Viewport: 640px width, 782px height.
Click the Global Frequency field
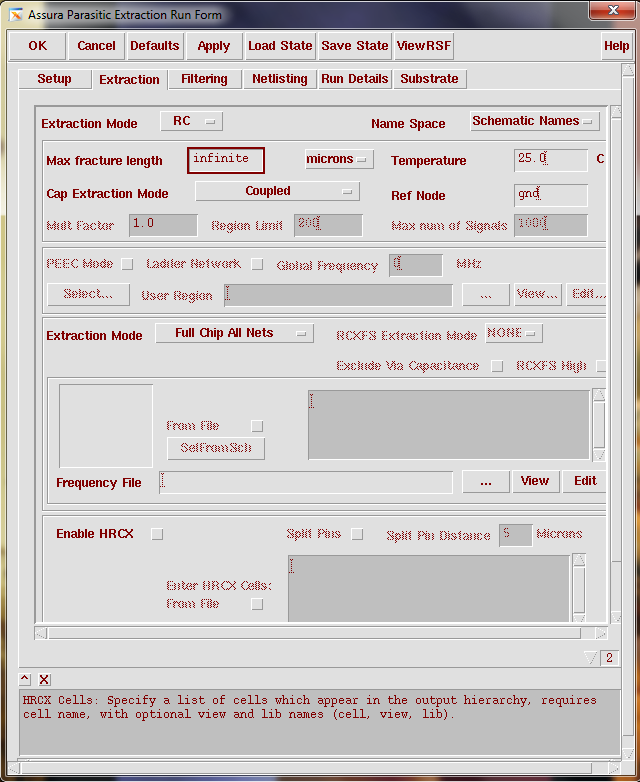coord(416,265)
